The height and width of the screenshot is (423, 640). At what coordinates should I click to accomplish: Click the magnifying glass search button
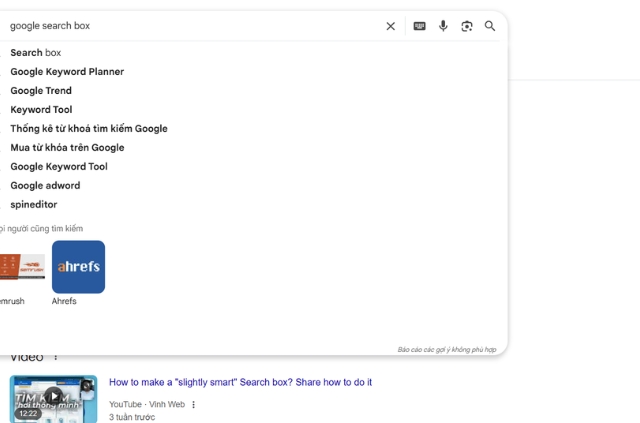pos(490,26)
